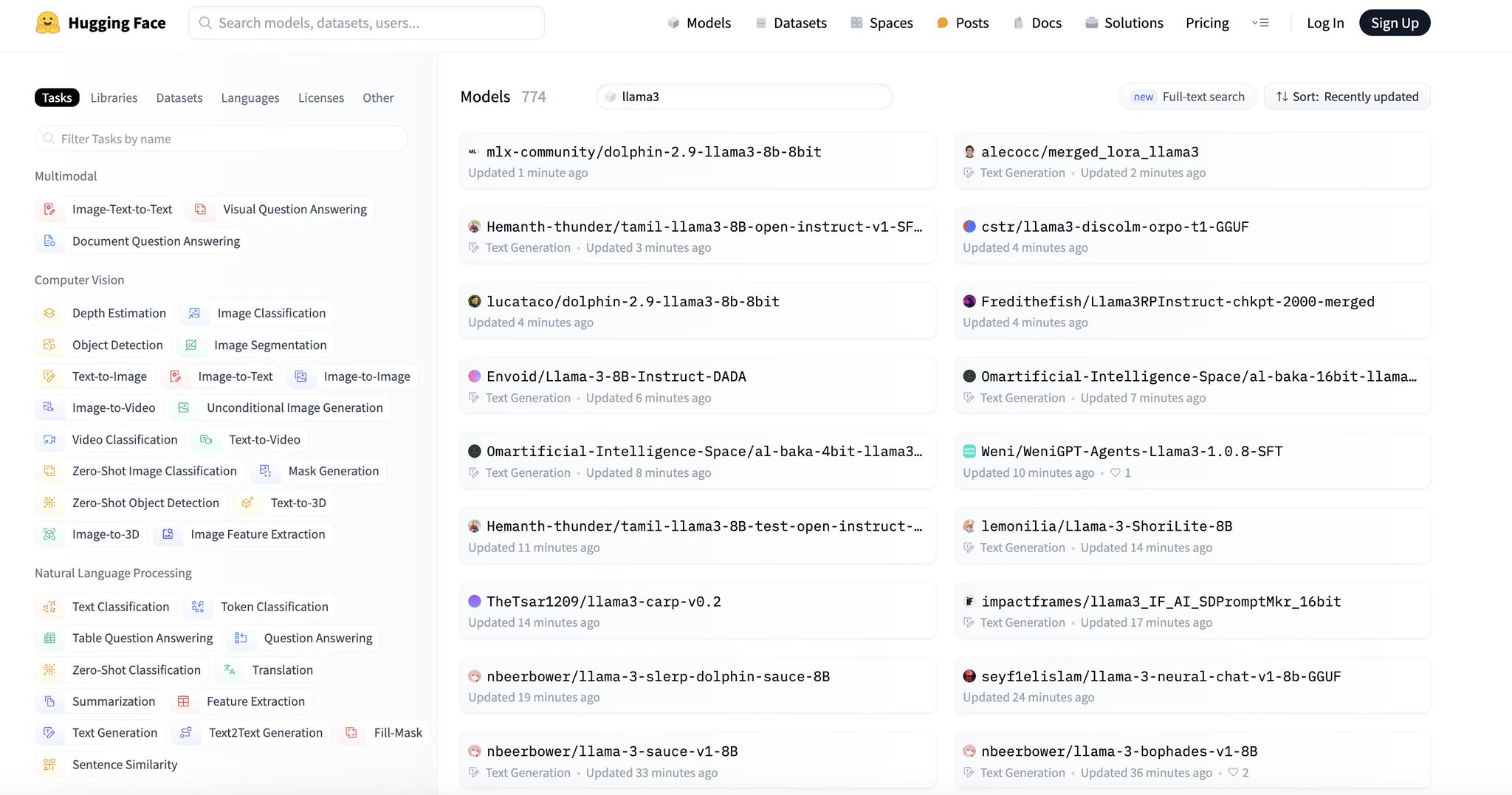Open lemonilia/Llama-3-ShoriLite-8B model
Viewport: 1512px width, 795px height.
coord(1192,536)
